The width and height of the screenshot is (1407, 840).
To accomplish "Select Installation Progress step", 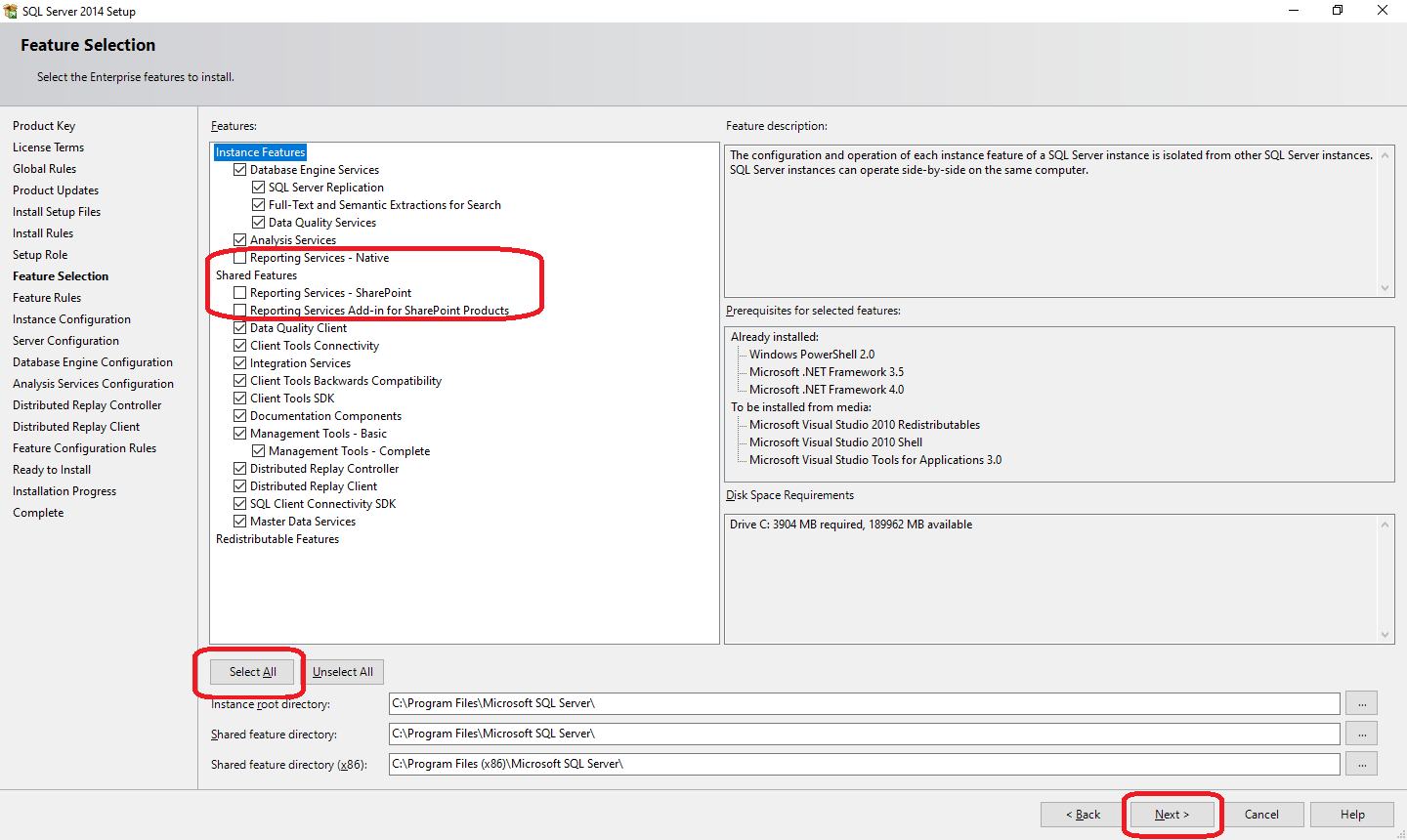I will tap(64, 491).
